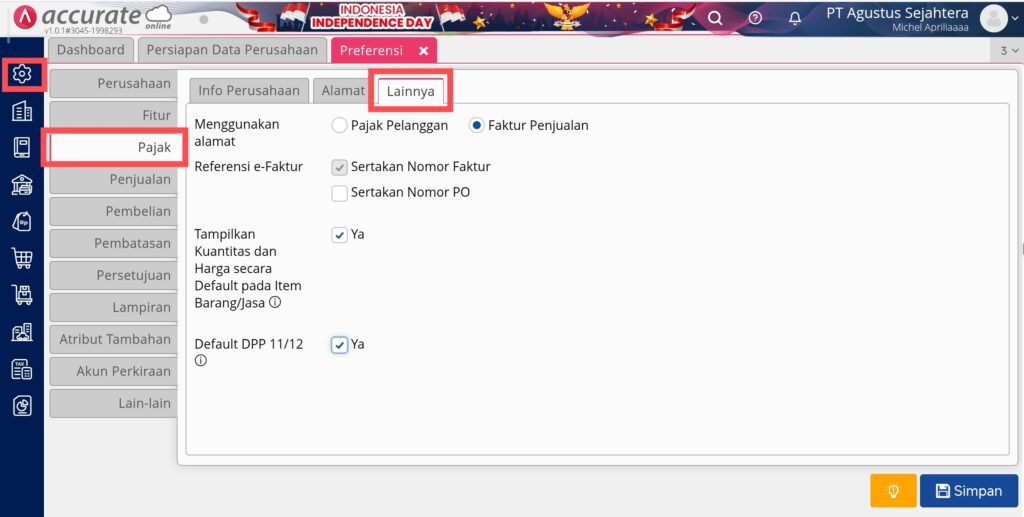Viewport: 1024px width, 517px height.
Task: Click the search magnifier icon
Action: coord(715,18)
